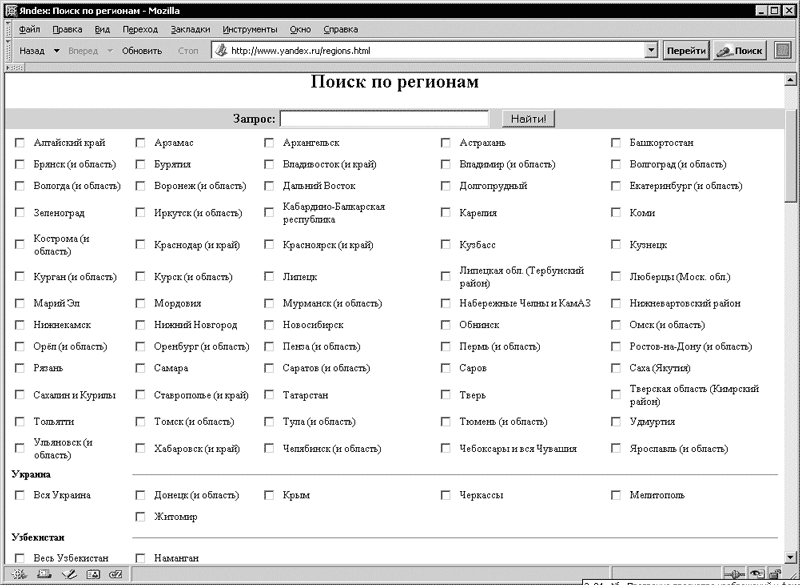Image resolution: width=800 pixels, height=585 pixels.
Task: Click the Перейти go button
Action: click(686, 50)
